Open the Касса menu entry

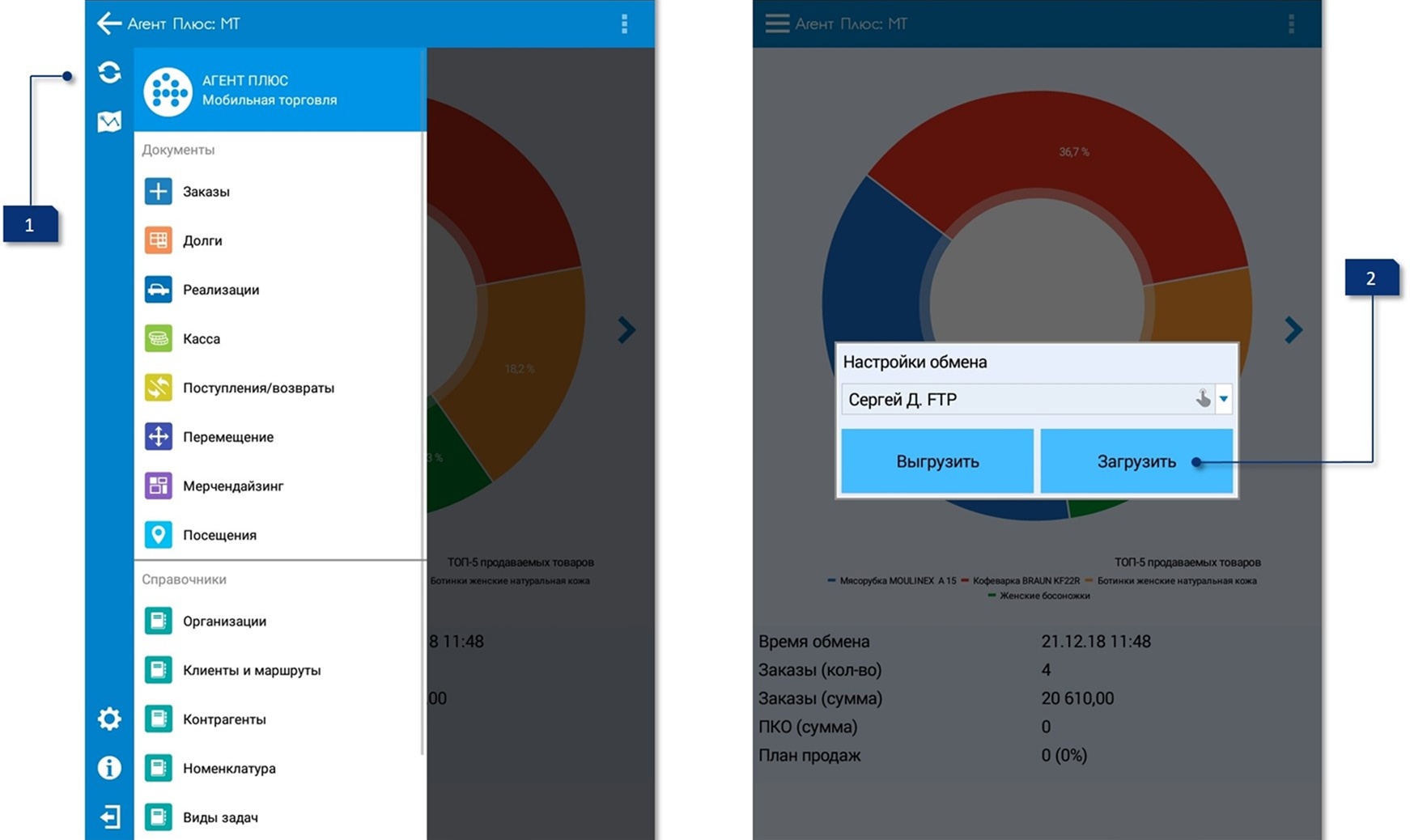(x=201, y=339)
